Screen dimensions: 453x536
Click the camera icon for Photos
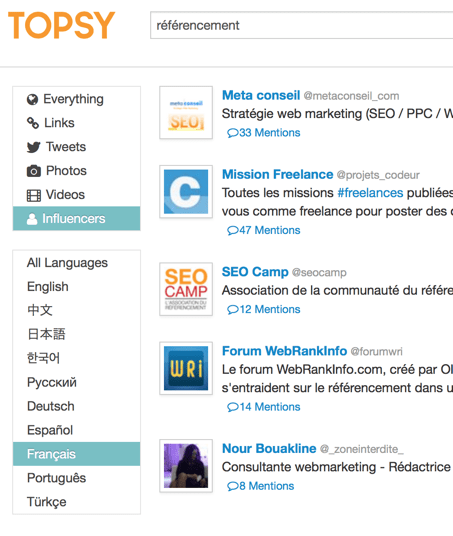coord(34,171)
